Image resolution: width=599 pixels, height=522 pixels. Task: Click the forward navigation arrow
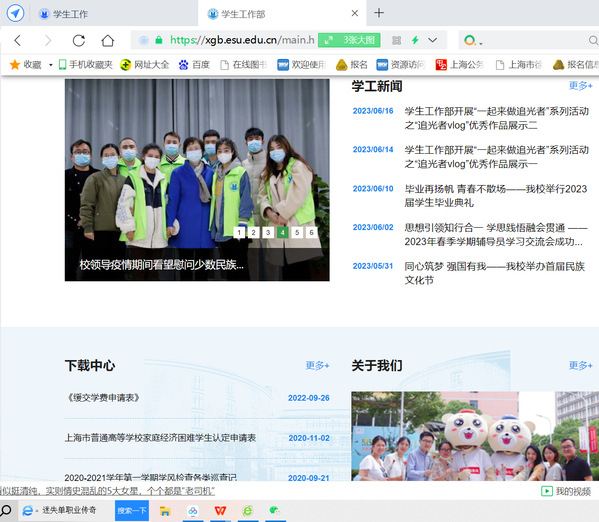click(x=48, y=40)
